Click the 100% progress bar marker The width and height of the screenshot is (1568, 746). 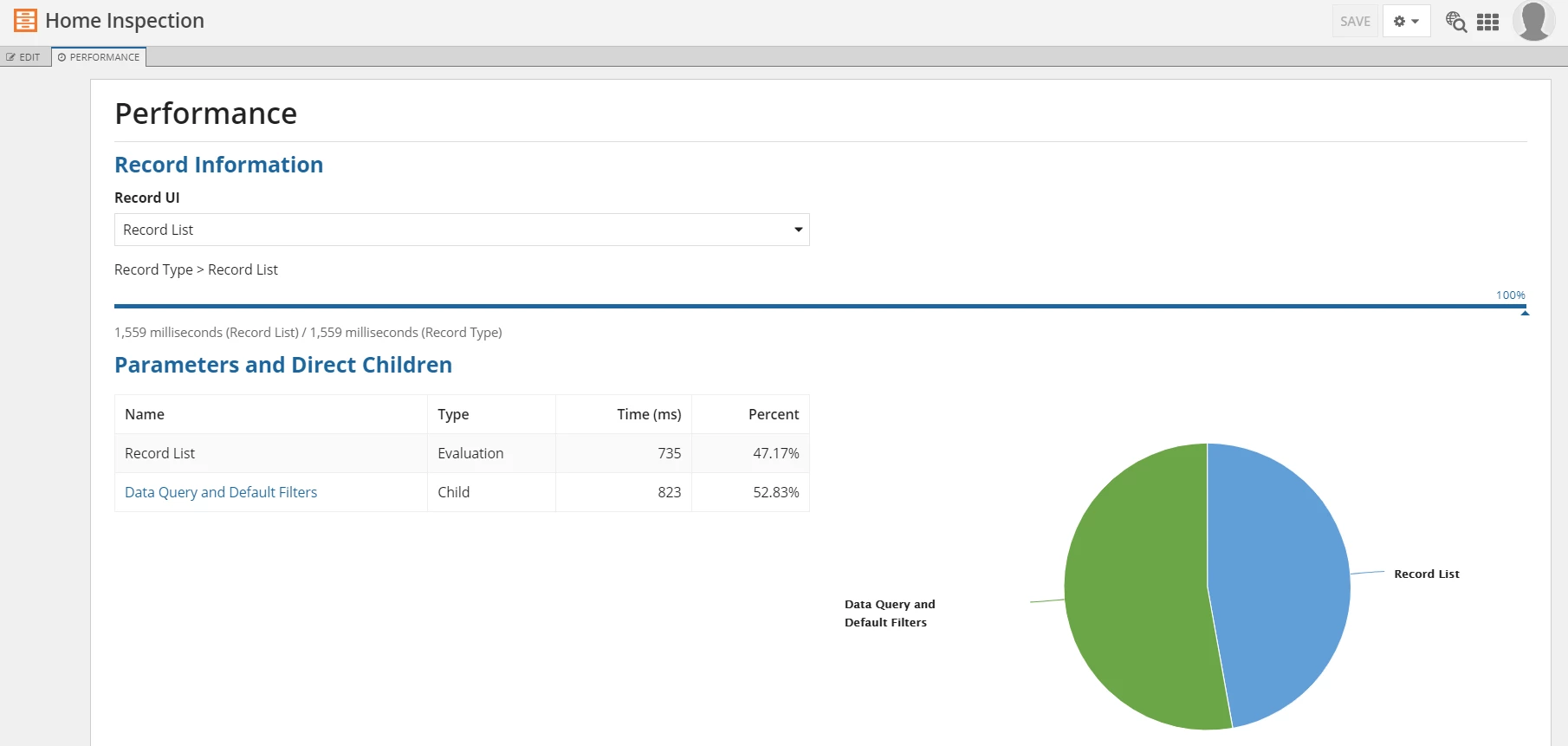click(1525, 313)
